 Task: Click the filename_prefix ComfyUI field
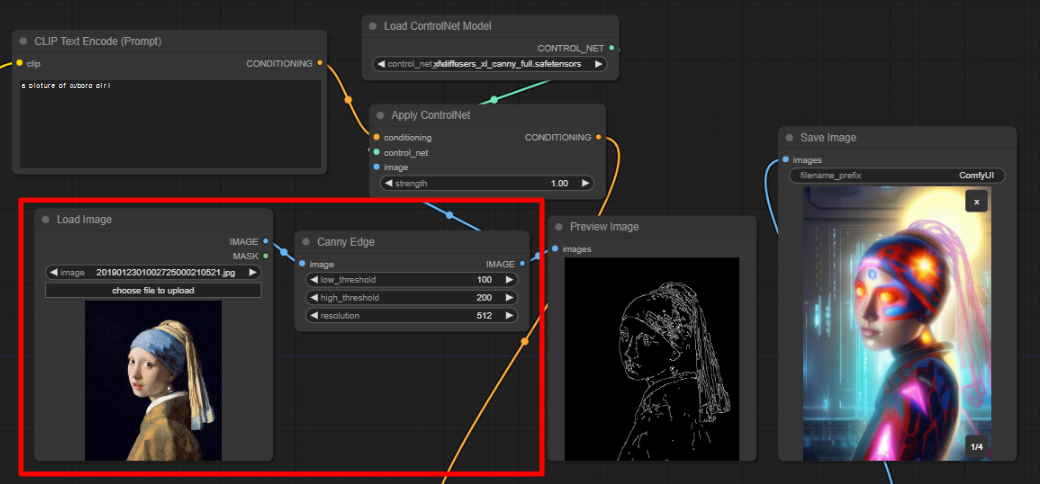pos(897,176)
